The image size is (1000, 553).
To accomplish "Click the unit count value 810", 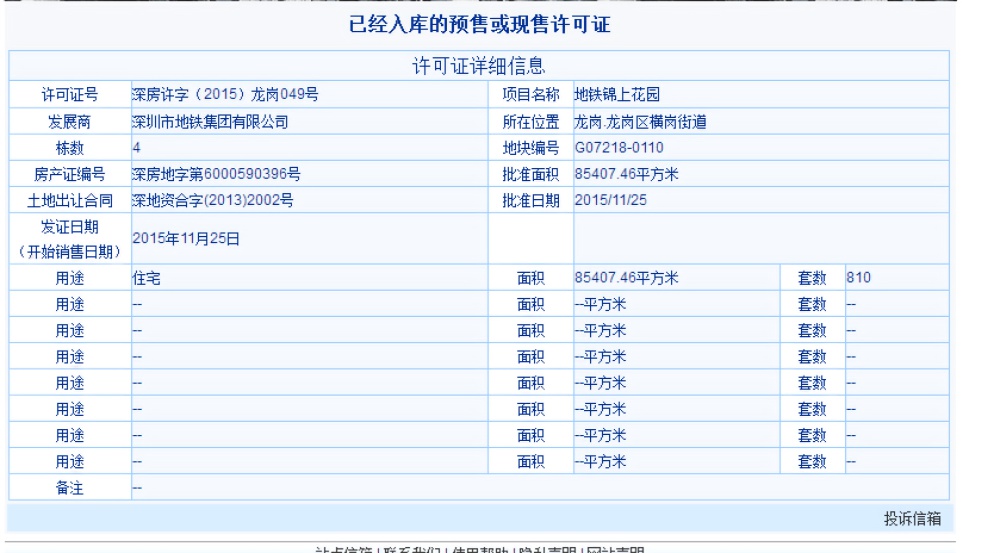I will coord(859,279).
